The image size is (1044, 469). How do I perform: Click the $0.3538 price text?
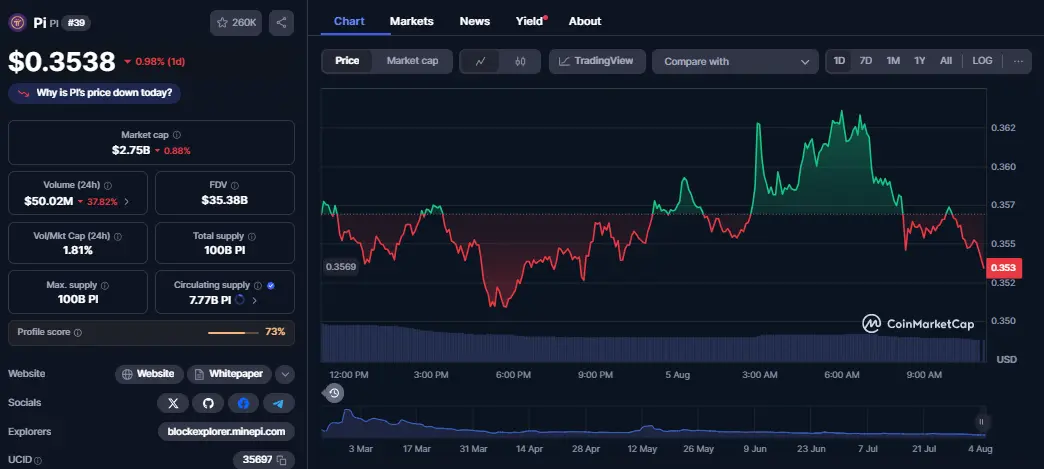pyautogui.click(x=61, y=62)
